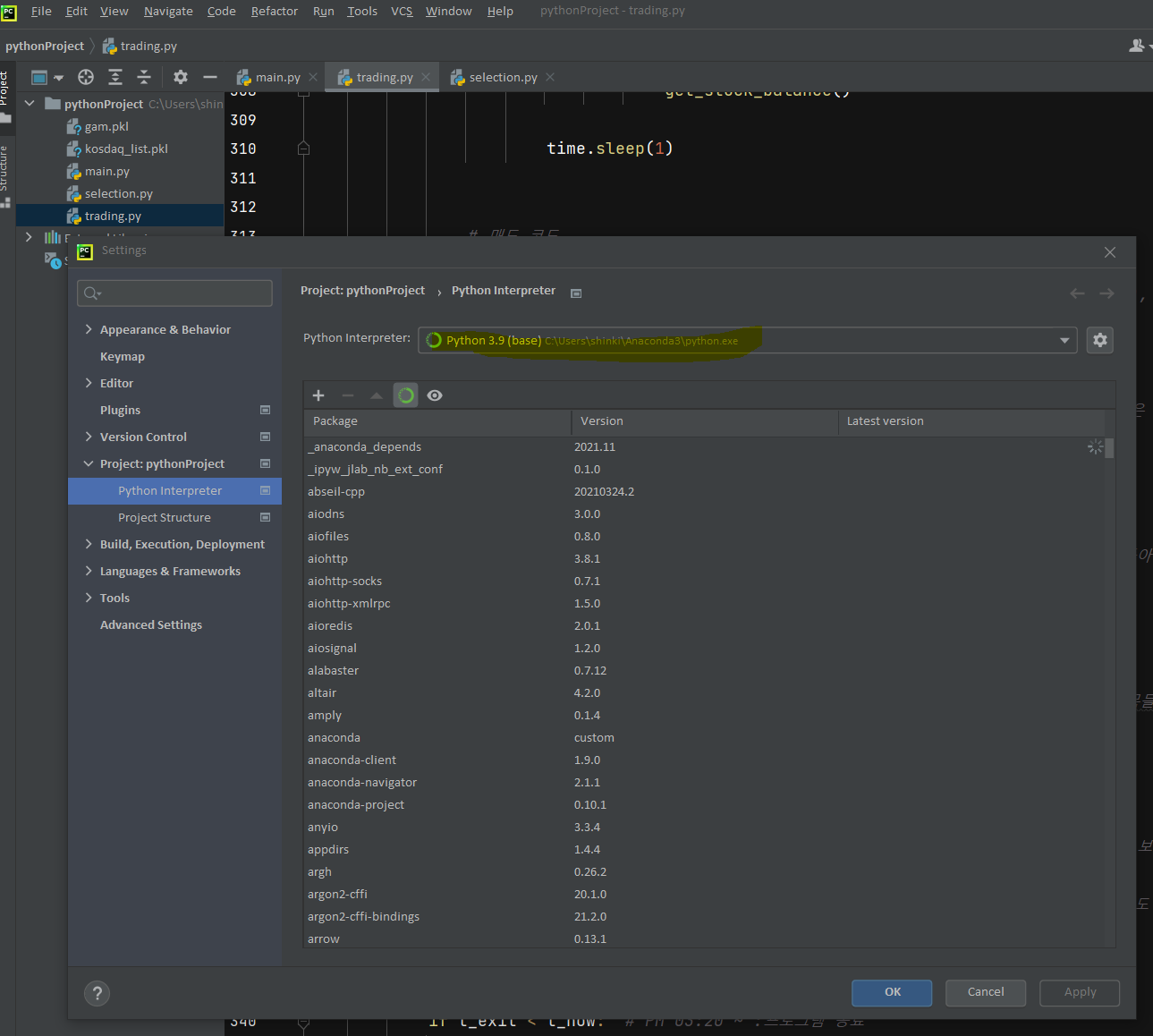Hide the project tool window

[x=210, y=77]
